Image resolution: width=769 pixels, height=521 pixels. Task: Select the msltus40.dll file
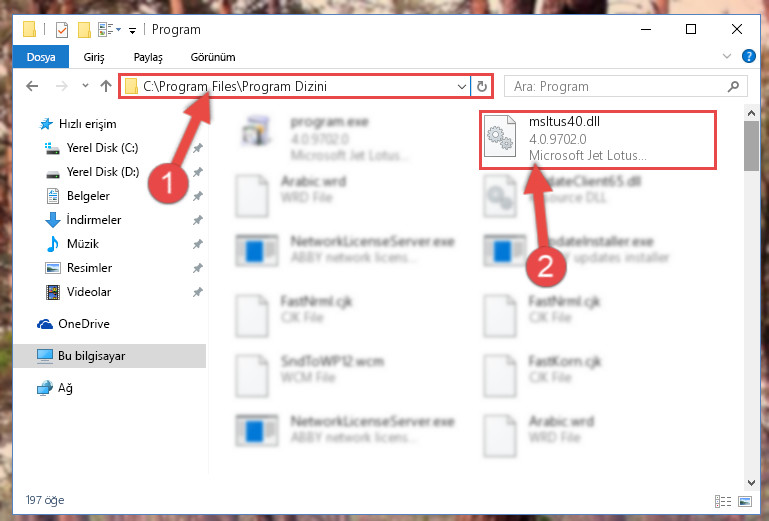pos(598,140)
